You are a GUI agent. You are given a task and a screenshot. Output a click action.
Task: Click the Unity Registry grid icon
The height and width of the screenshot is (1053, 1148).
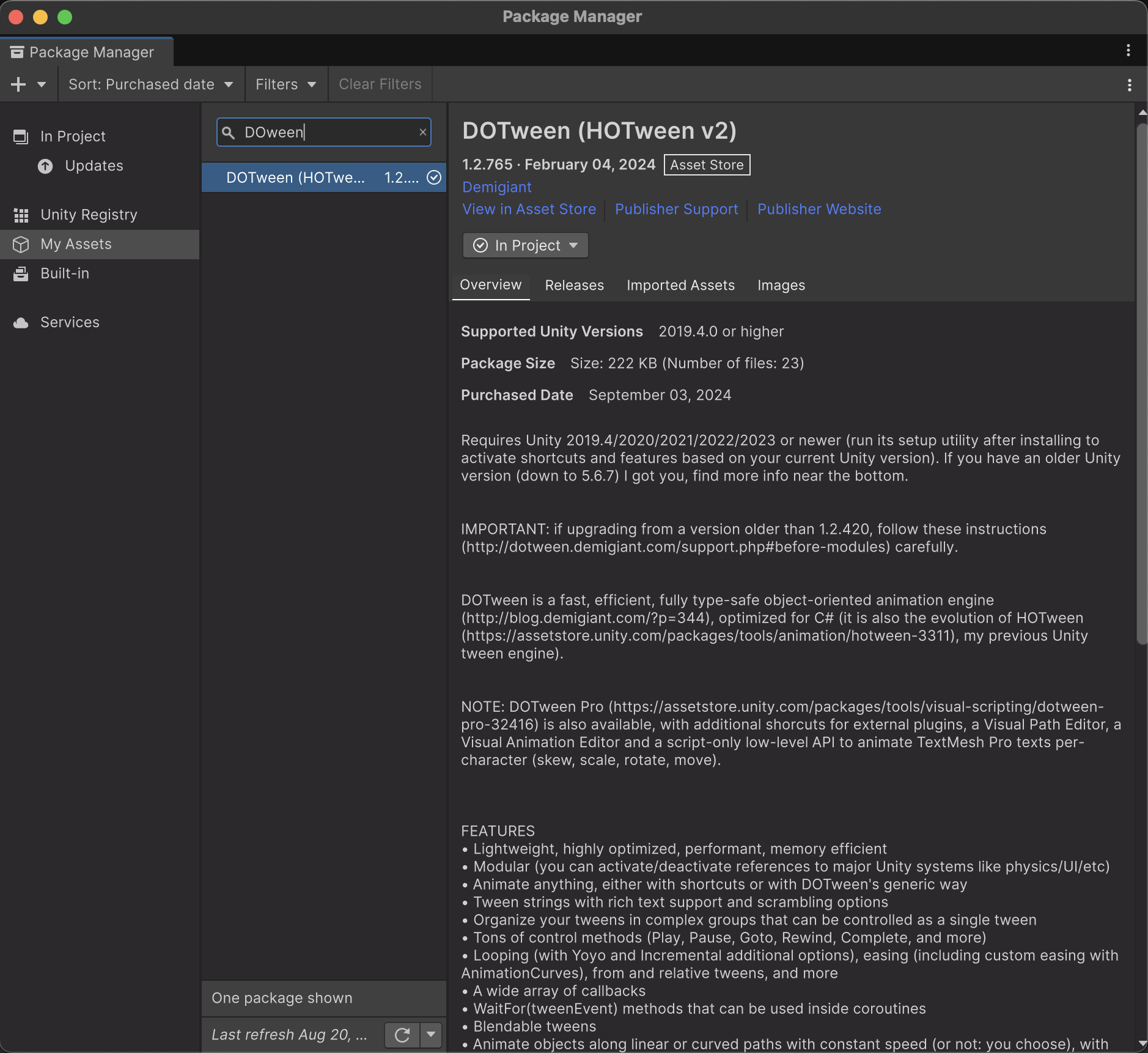click(21, 215)
